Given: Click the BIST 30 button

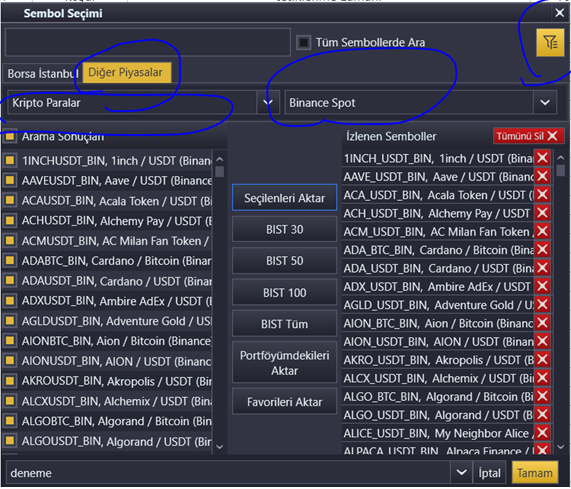Looking at the screenshot, I should tap(284, 229).
